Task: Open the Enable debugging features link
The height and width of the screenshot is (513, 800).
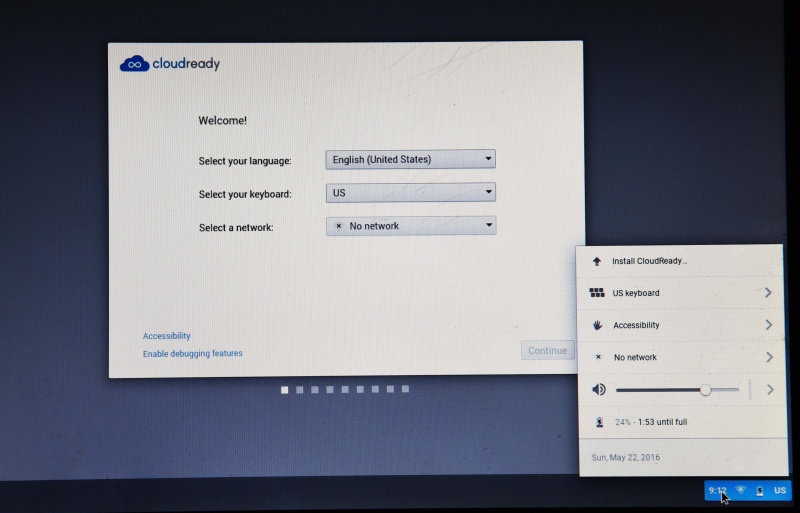Action: pos(192,353)
